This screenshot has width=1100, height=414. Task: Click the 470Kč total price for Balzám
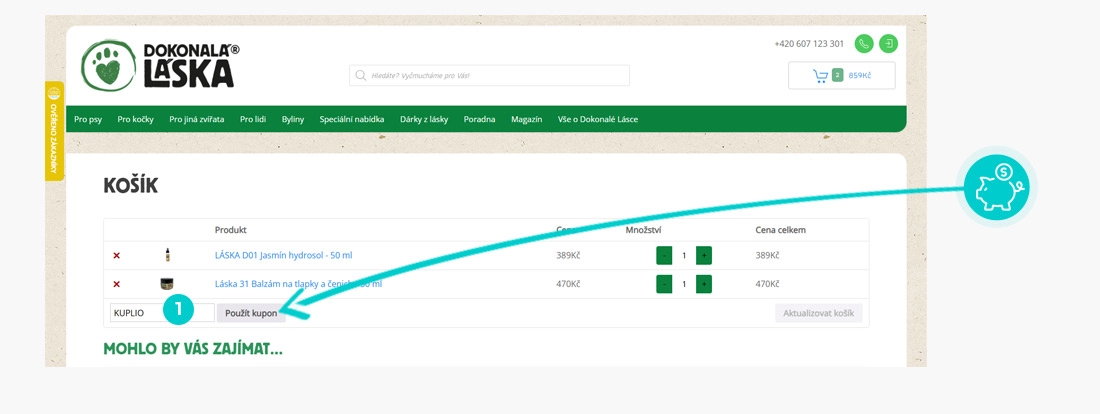point(767,284)
